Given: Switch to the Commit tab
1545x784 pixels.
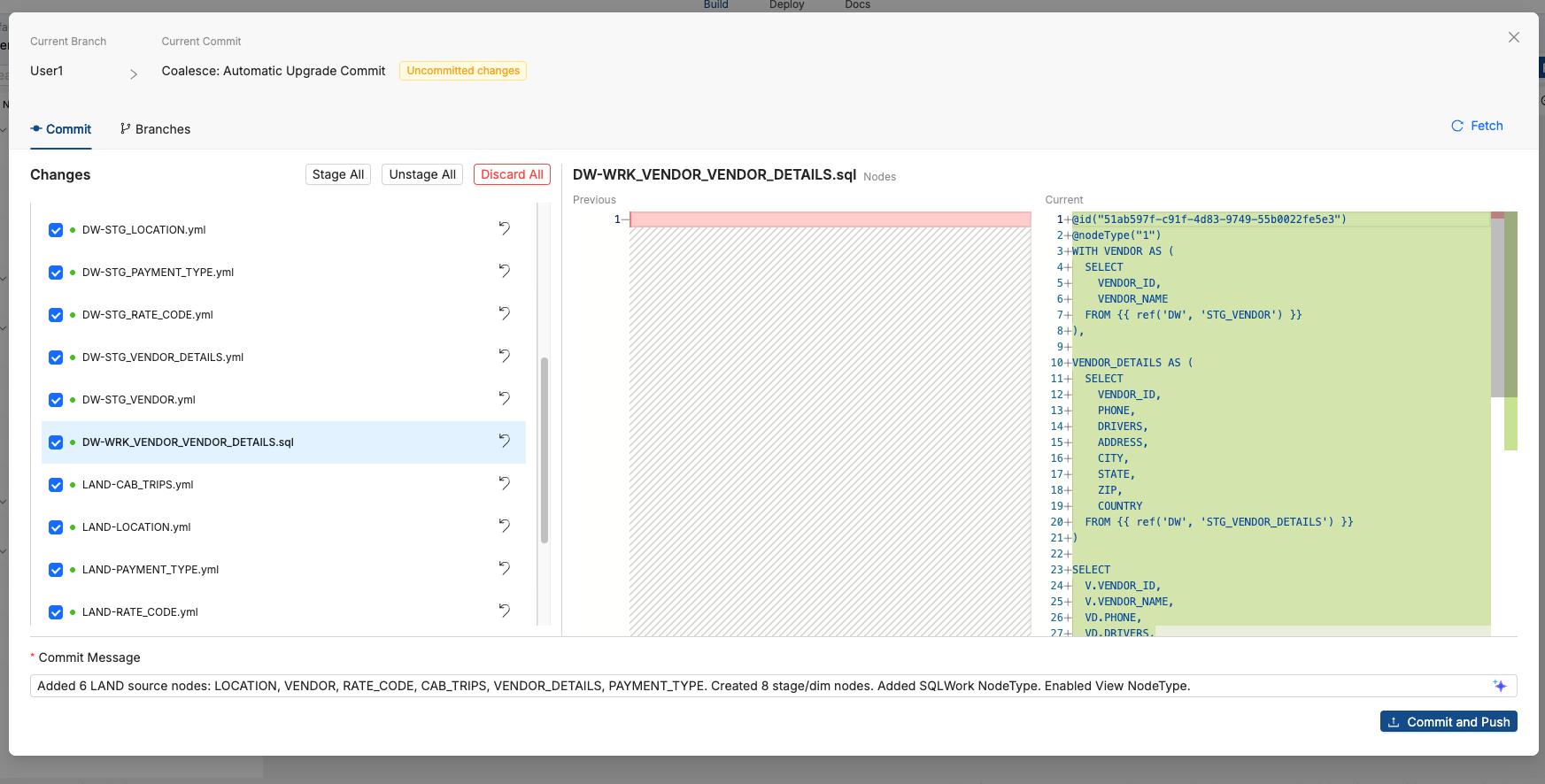Looking at the screenshot, I should [61, 129].
